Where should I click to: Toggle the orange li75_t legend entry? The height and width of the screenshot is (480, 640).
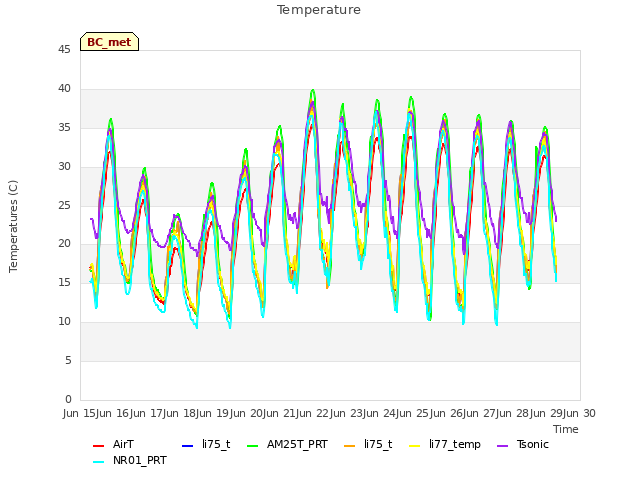coord(368,444)
